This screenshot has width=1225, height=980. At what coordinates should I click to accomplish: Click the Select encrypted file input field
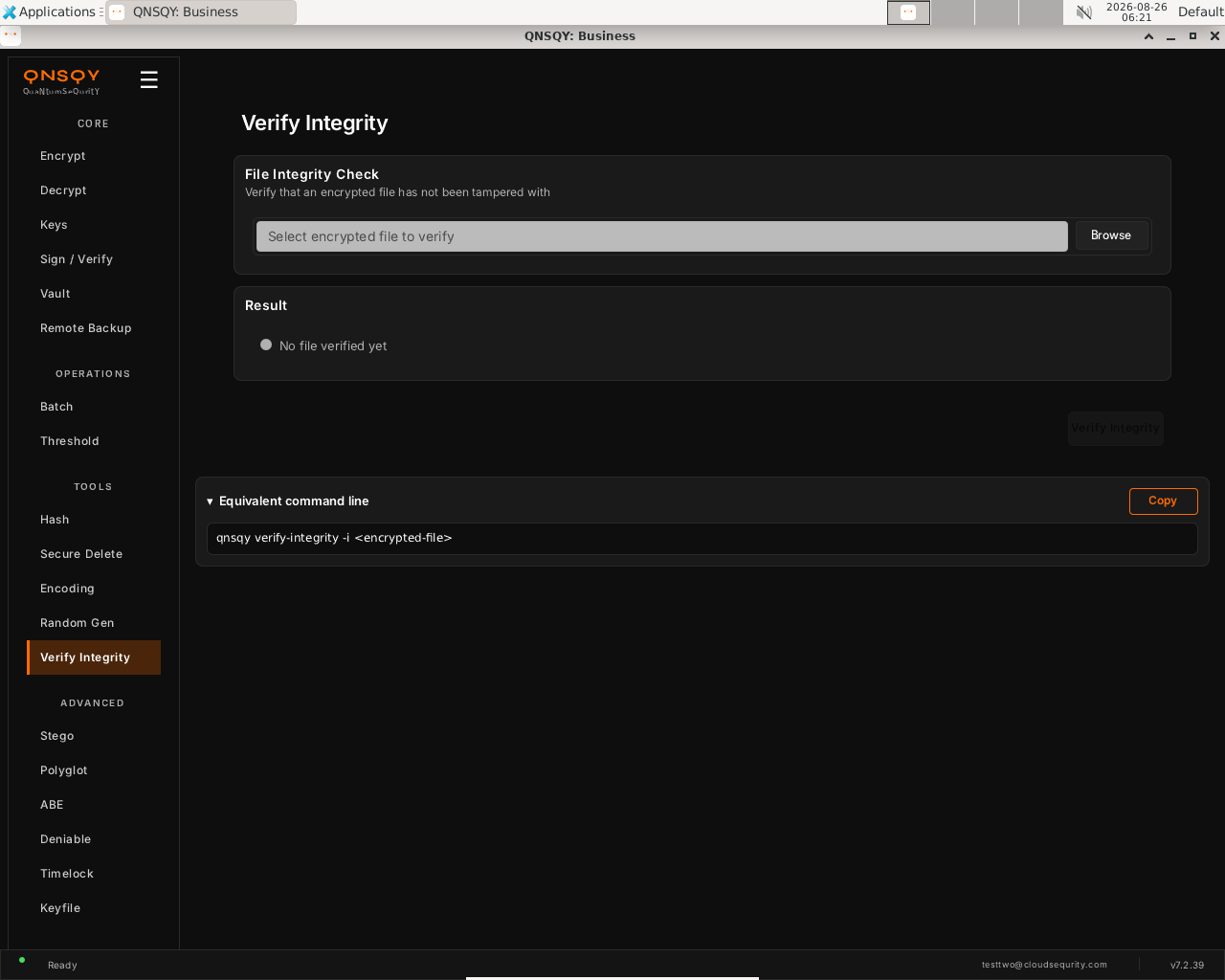click(x=662, y=236)
